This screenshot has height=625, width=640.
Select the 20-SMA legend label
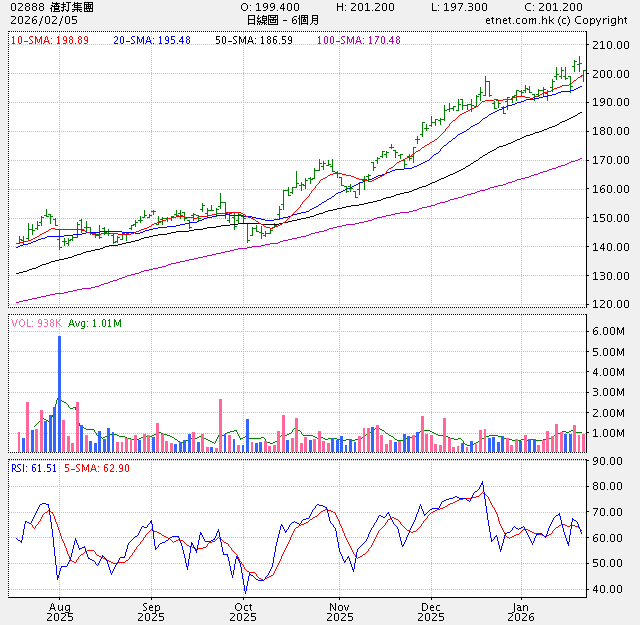146,40
